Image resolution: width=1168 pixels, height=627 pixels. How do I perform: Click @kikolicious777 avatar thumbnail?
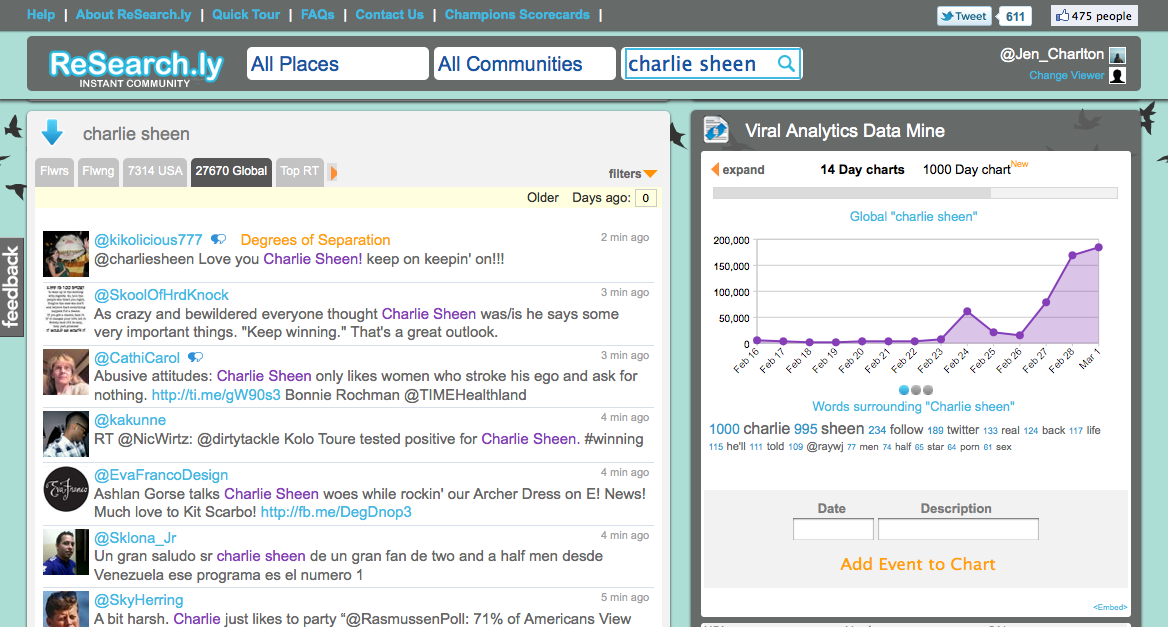66,254
